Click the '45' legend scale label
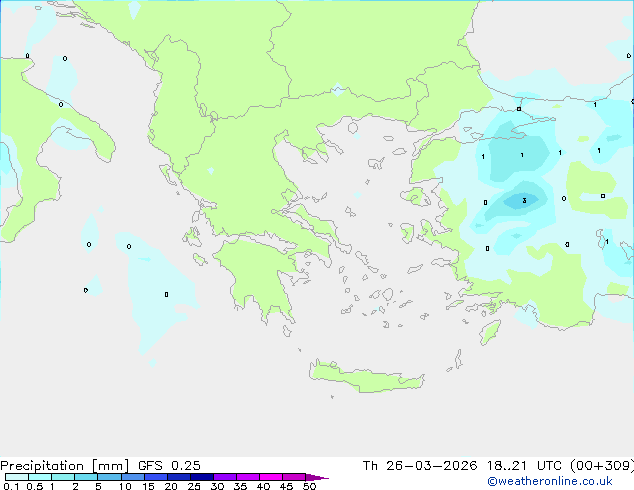The height and width of the screenshot is (490, 634). pos(286,486)
